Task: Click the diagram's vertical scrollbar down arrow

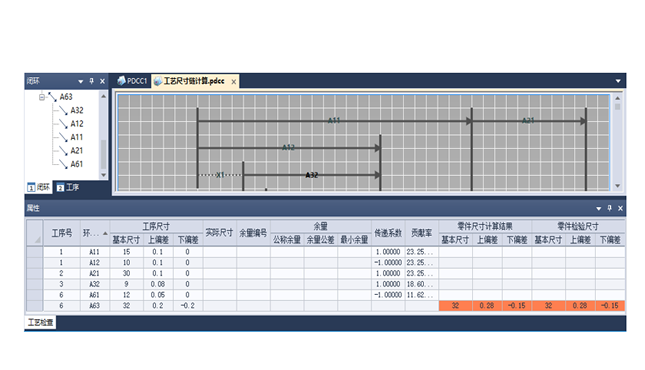Action: point(617,186)
